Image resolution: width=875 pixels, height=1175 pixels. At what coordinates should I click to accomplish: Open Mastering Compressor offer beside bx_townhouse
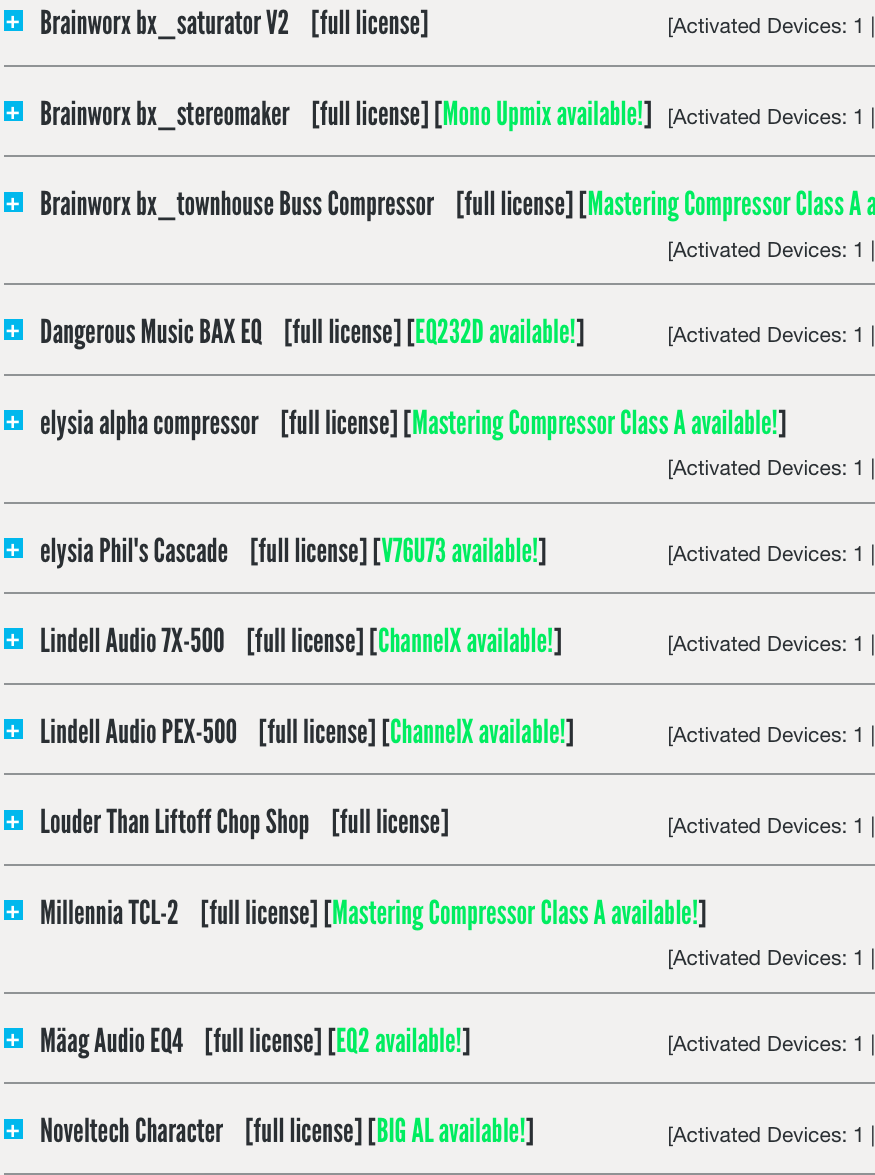tap(731, 205)
